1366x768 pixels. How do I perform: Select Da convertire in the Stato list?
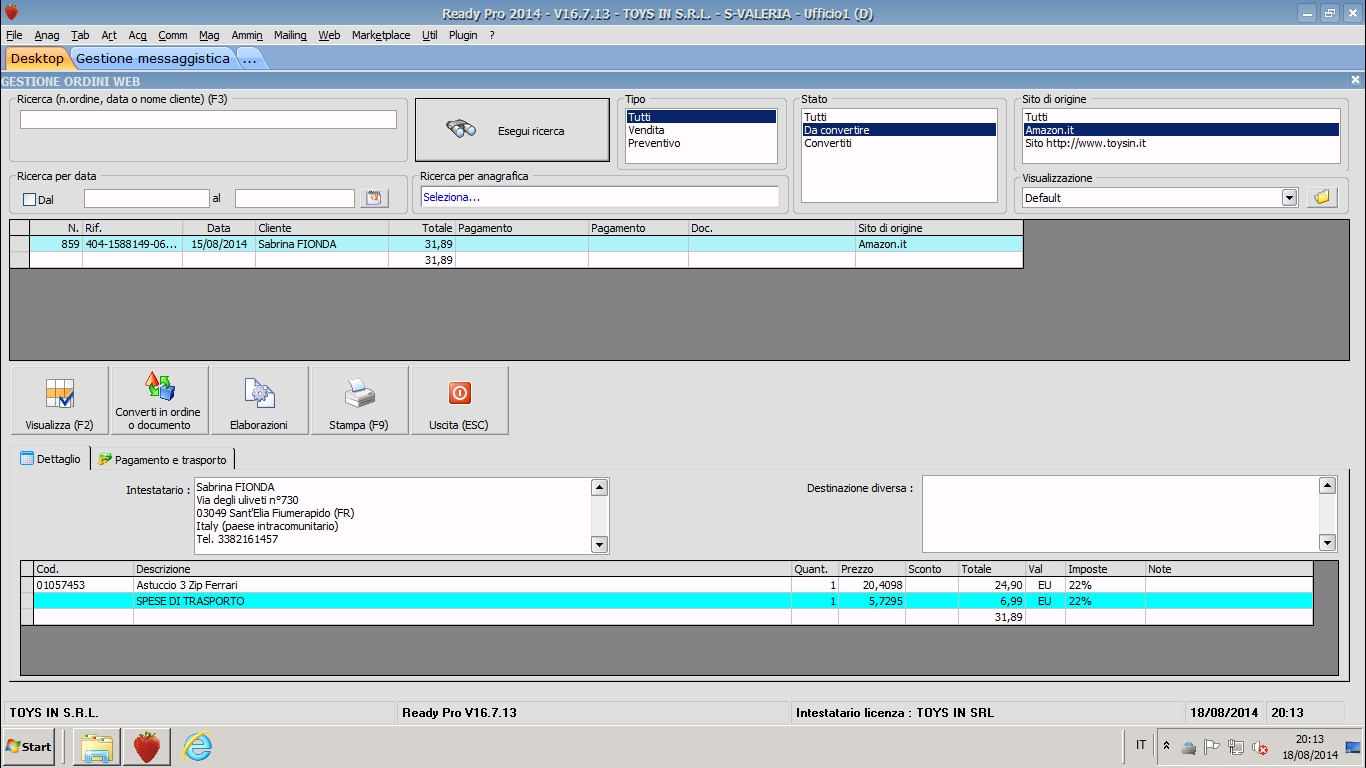[899, 130]
